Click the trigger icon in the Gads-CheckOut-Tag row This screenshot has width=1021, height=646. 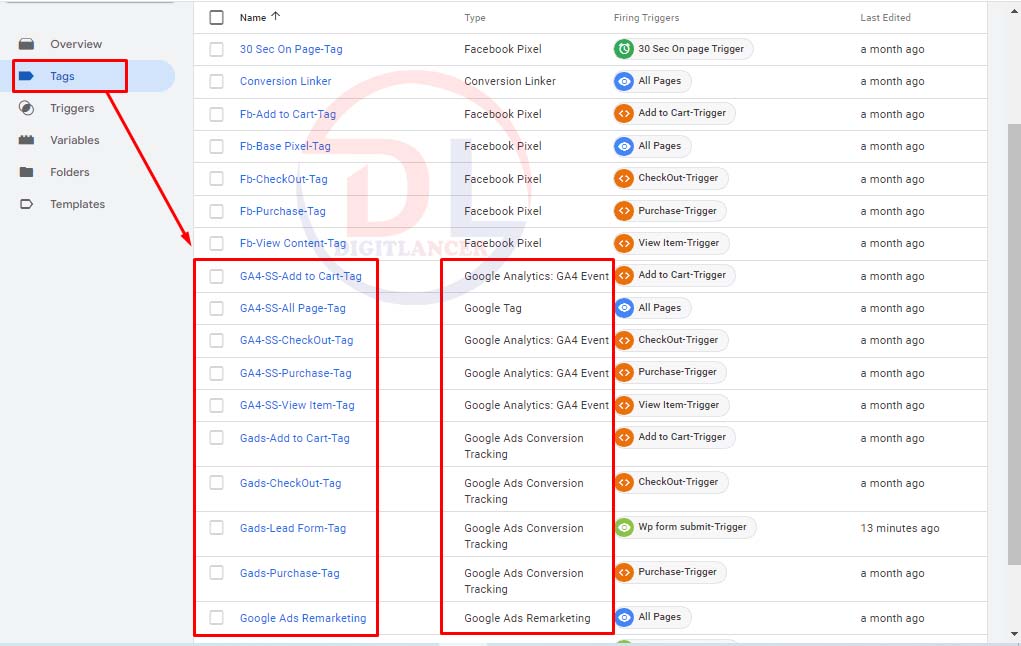pyautogui.click(x=624, y=482)
